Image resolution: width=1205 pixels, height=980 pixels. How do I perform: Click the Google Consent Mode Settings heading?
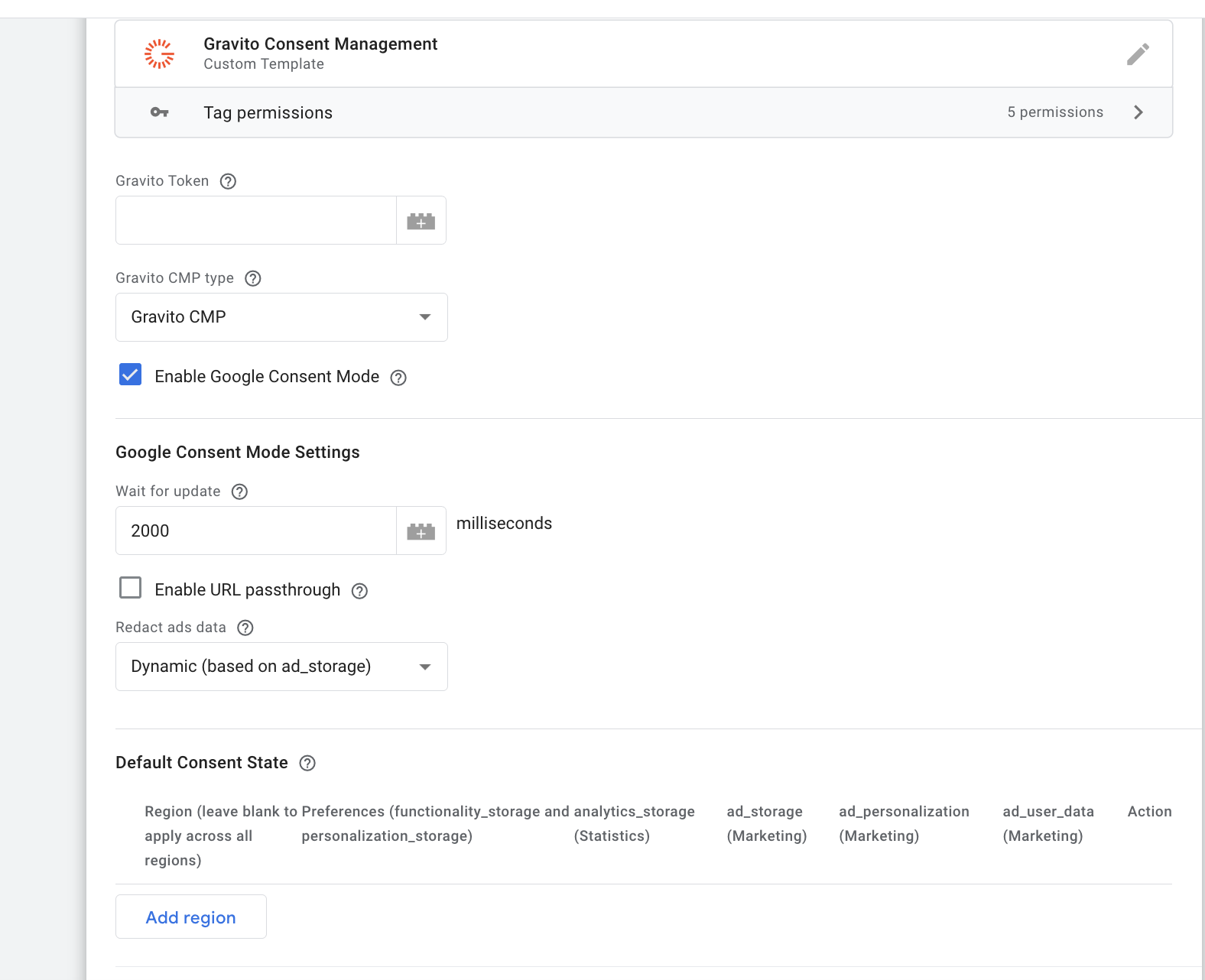(x=238, y=453)
